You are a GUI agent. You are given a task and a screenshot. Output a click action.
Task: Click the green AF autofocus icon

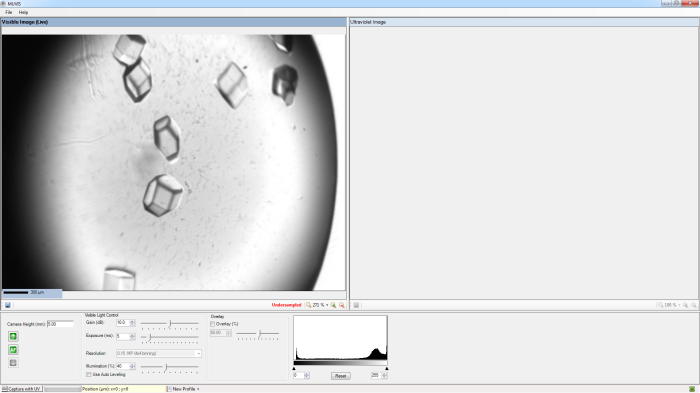(13, 350)
